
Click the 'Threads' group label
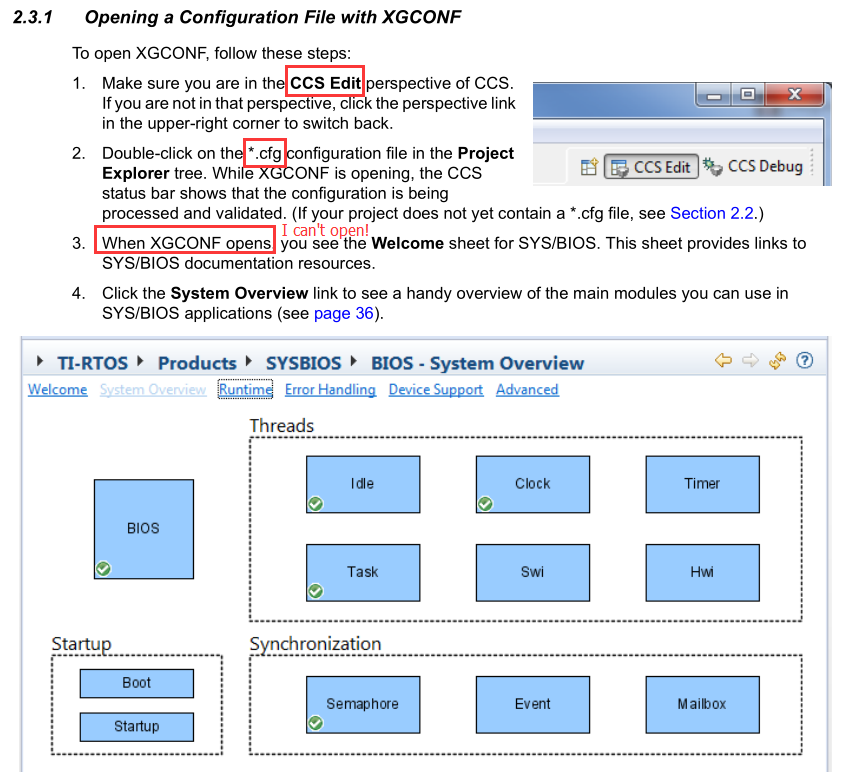(x=282, y=426)
